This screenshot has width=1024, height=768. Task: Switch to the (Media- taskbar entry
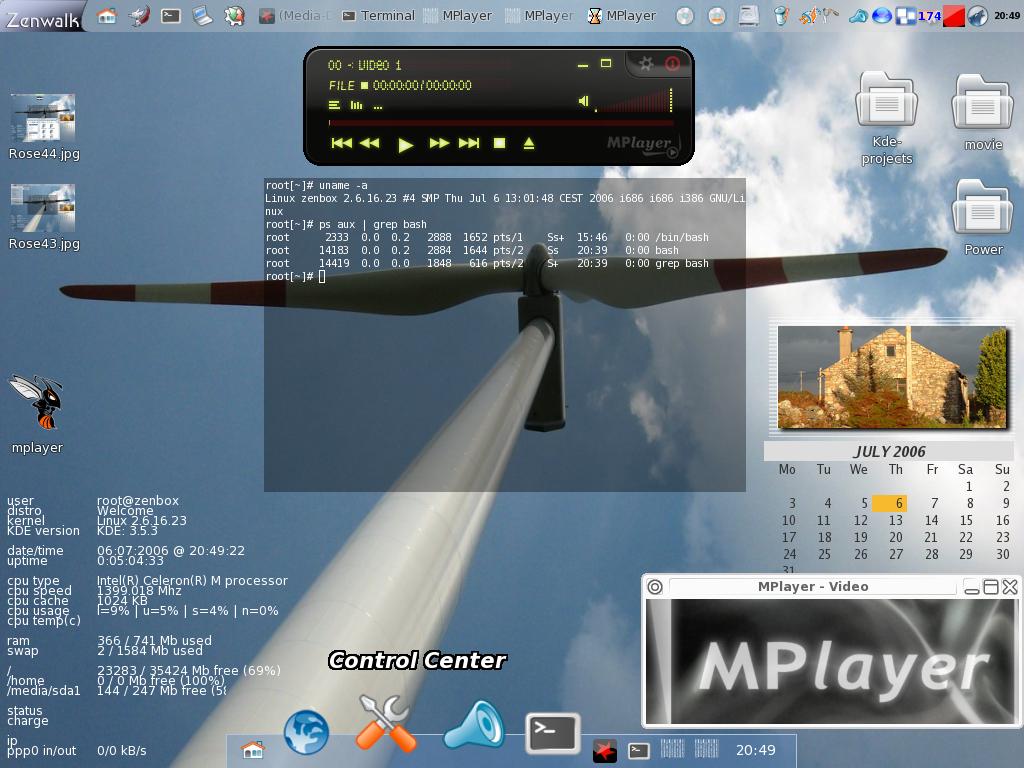point(295,16)
